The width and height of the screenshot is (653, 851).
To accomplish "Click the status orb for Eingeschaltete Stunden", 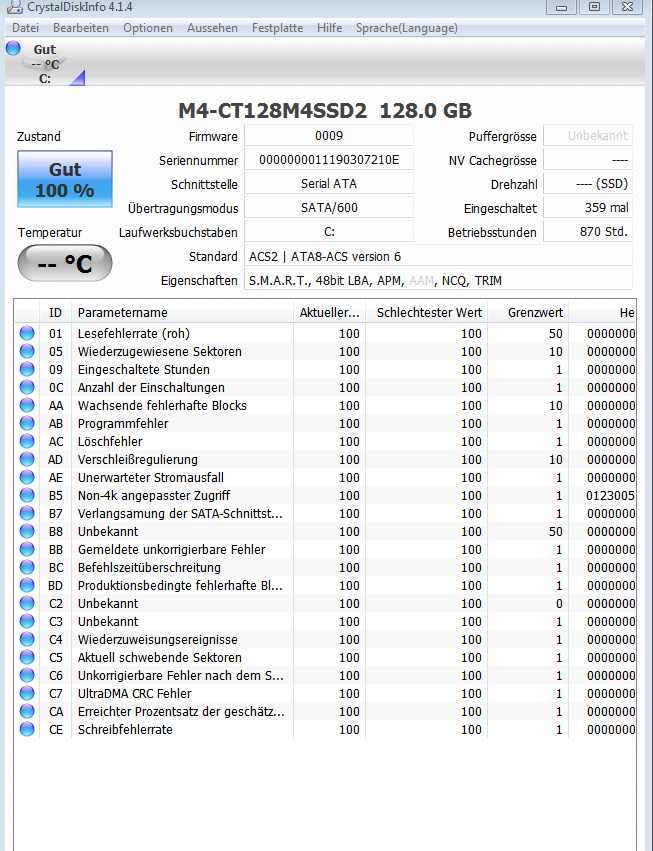I will click(x=27, y=369).
